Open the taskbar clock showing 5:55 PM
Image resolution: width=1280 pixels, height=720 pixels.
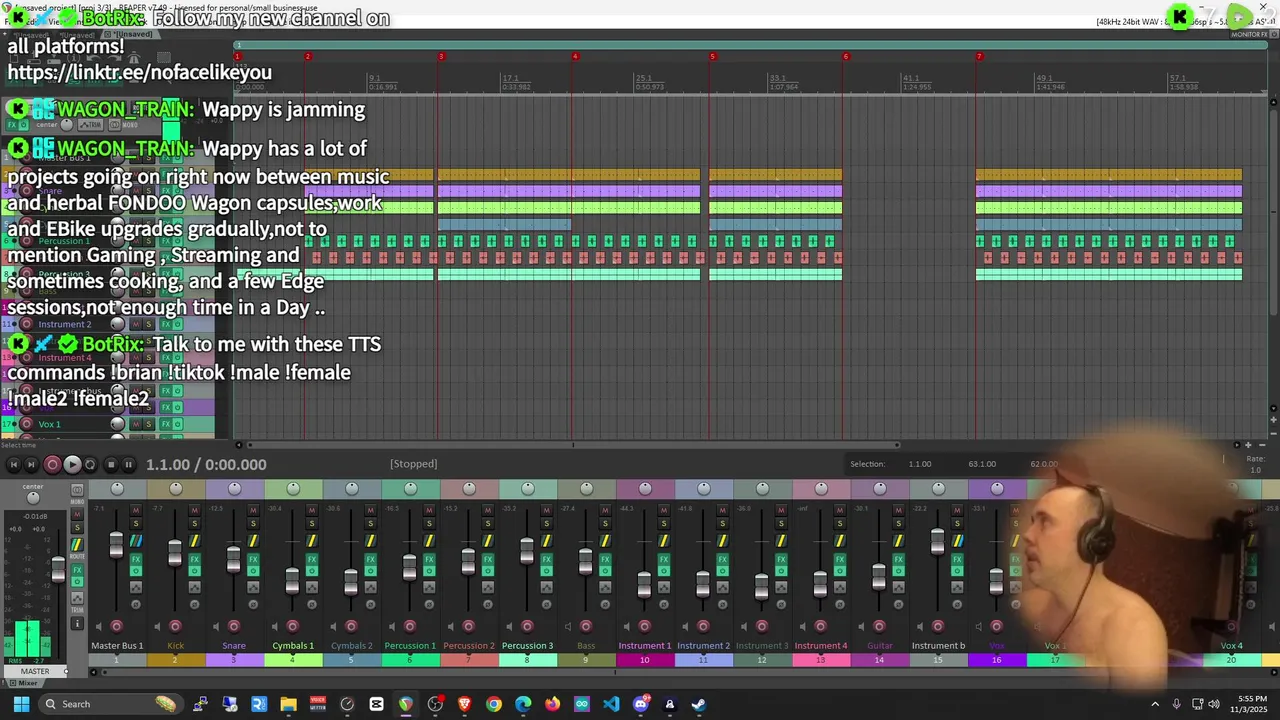click(x=1252, y=704)
